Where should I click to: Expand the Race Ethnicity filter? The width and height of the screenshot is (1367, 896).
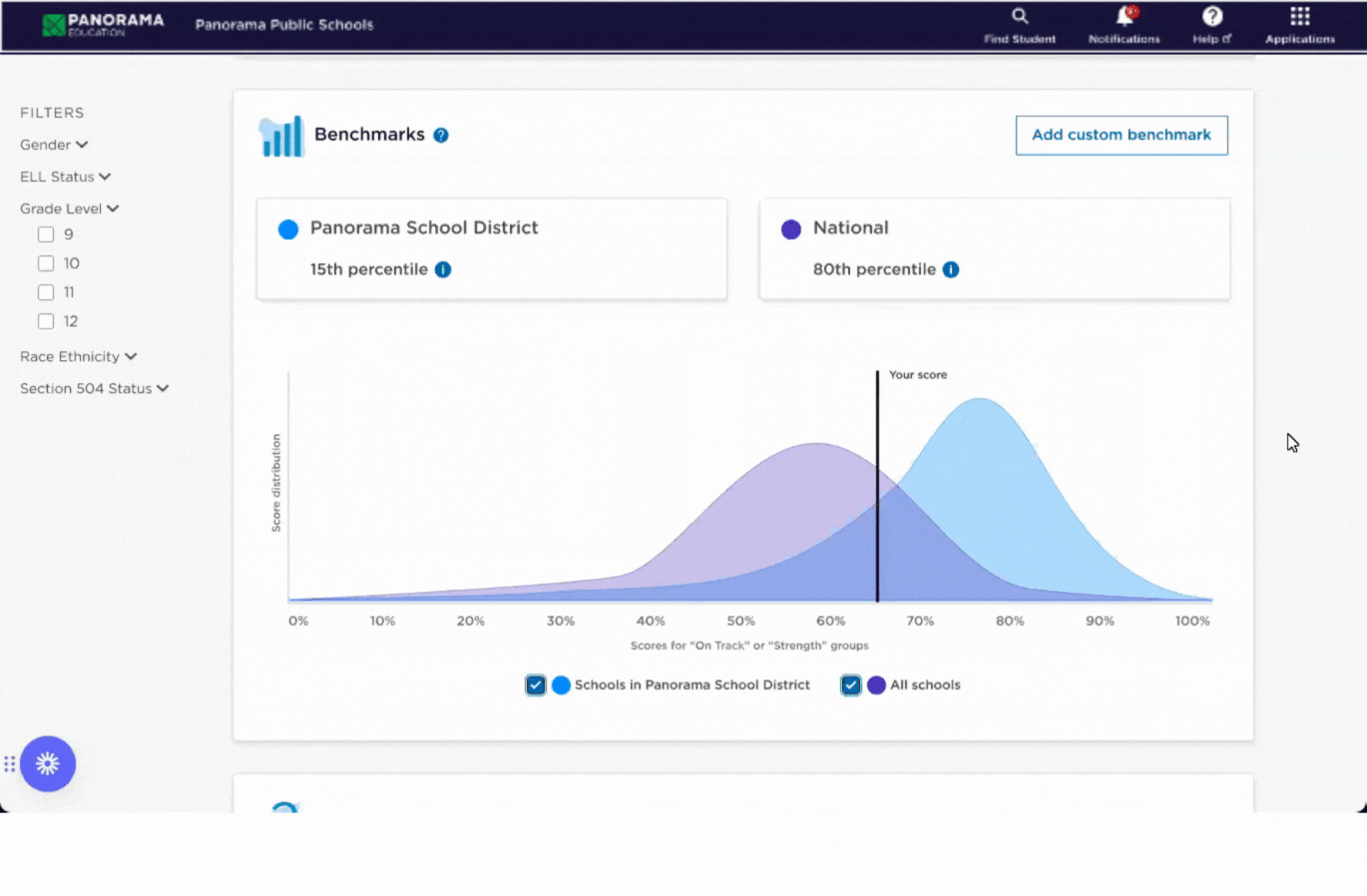coord(78,356)
